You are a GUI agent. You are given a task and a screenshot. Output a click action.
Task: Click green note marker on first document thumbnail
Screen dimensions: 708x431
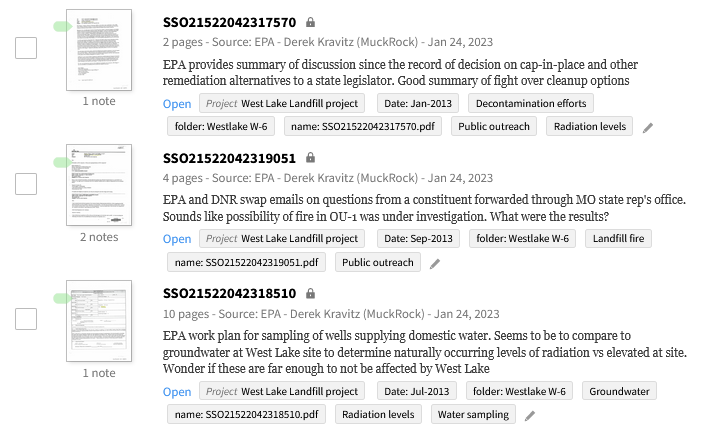(x=62, y=26)
